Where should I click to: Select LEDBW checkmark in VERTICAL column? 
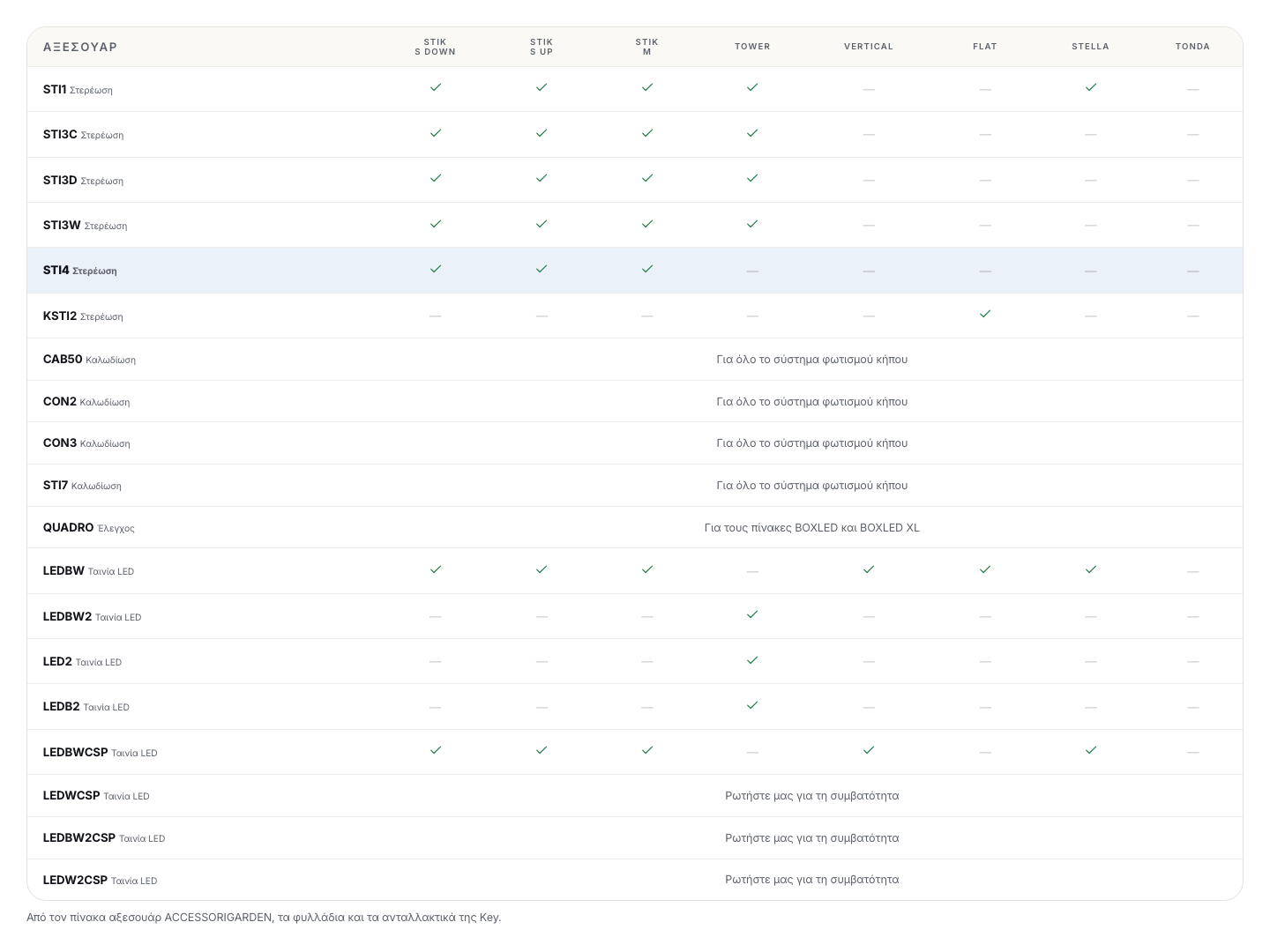tap(869, 569)
